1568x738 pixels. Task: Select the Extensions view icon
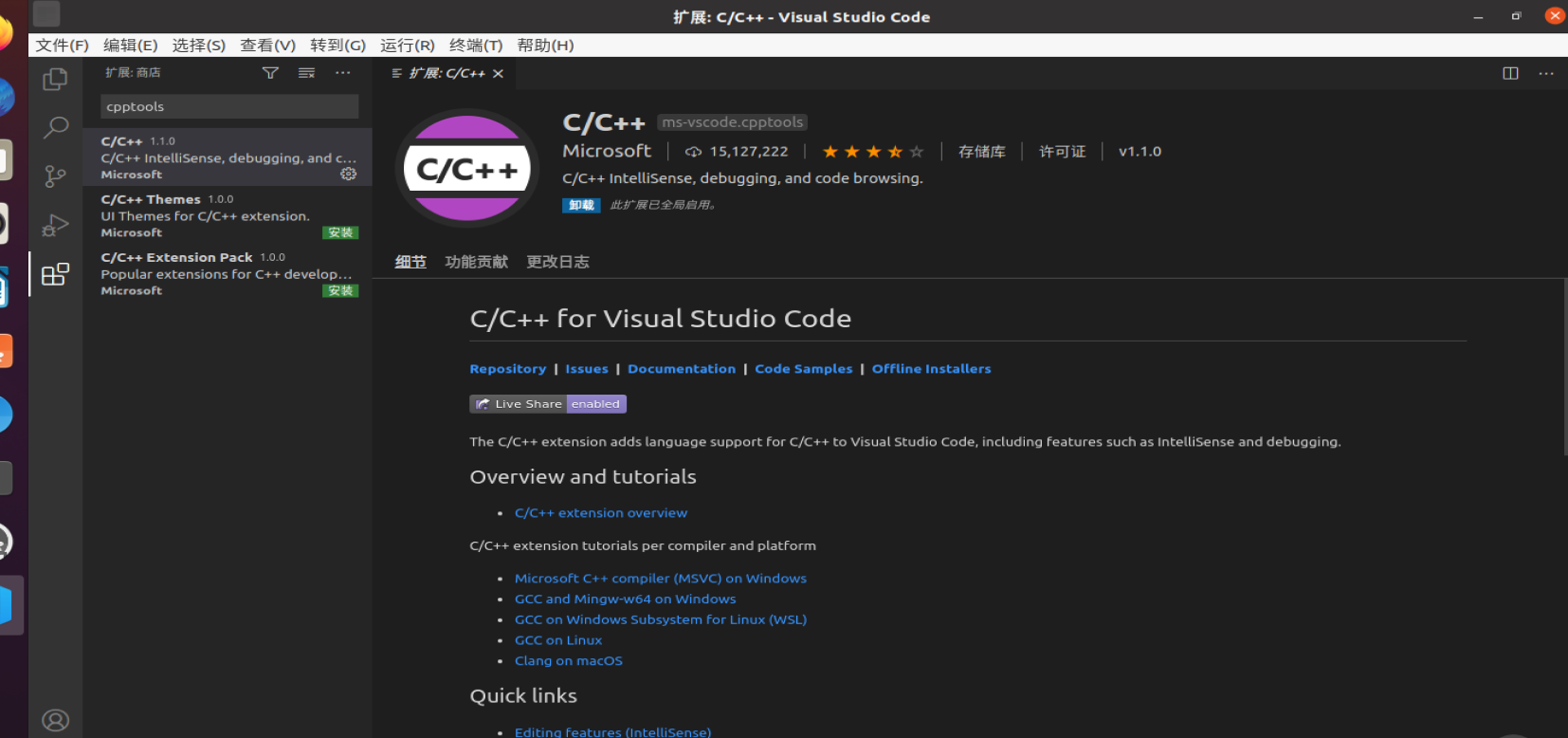coord(55,274)
